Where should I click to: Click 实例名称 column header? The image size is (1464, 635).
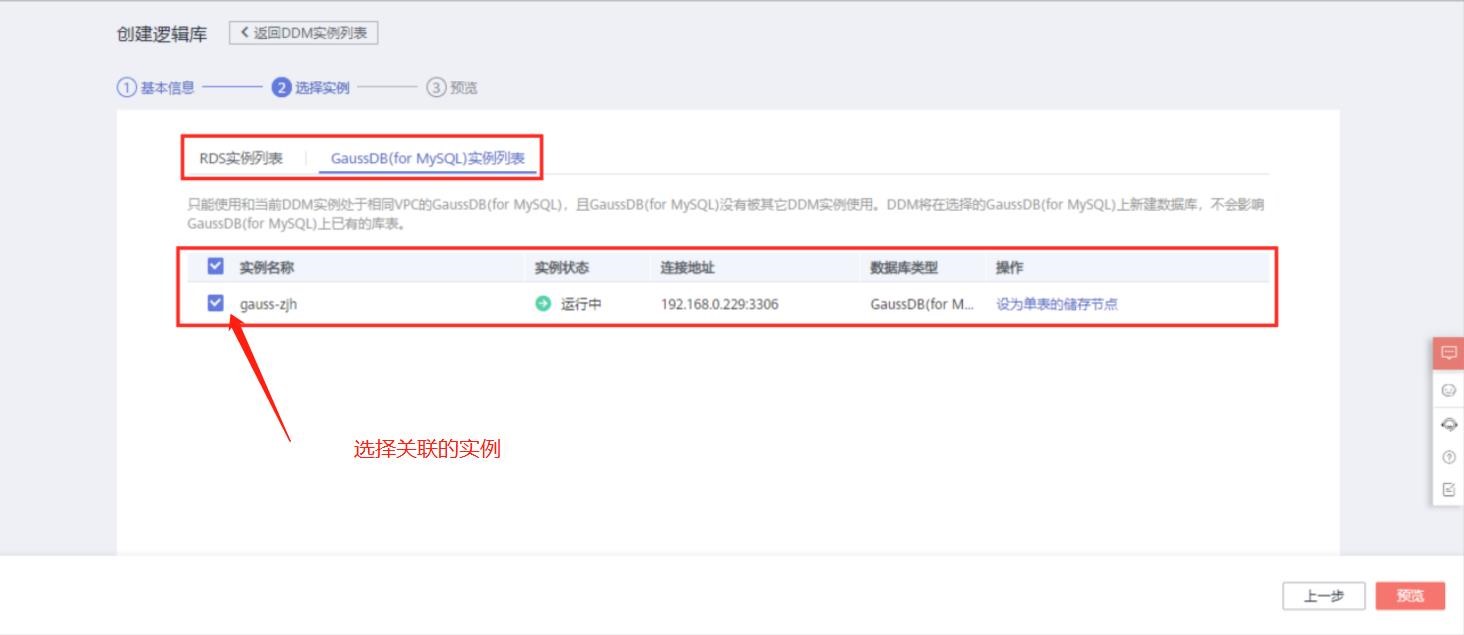tap(266, 267)
